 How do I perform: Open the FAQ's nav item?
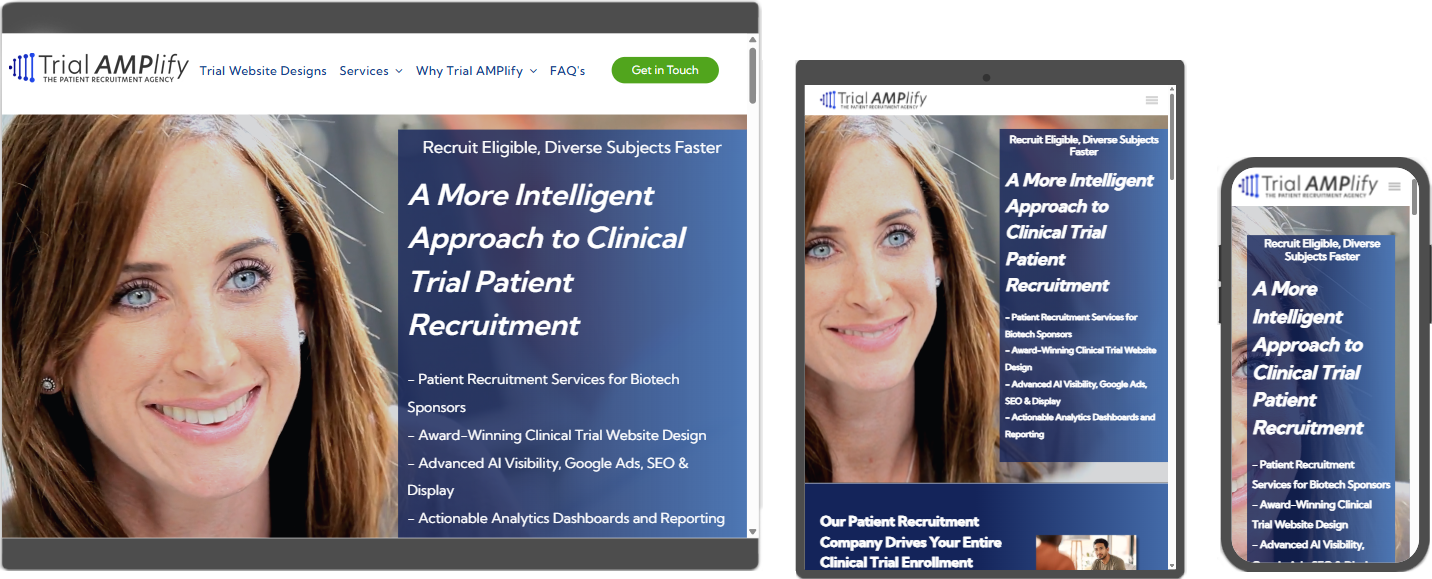click(567, 71)
